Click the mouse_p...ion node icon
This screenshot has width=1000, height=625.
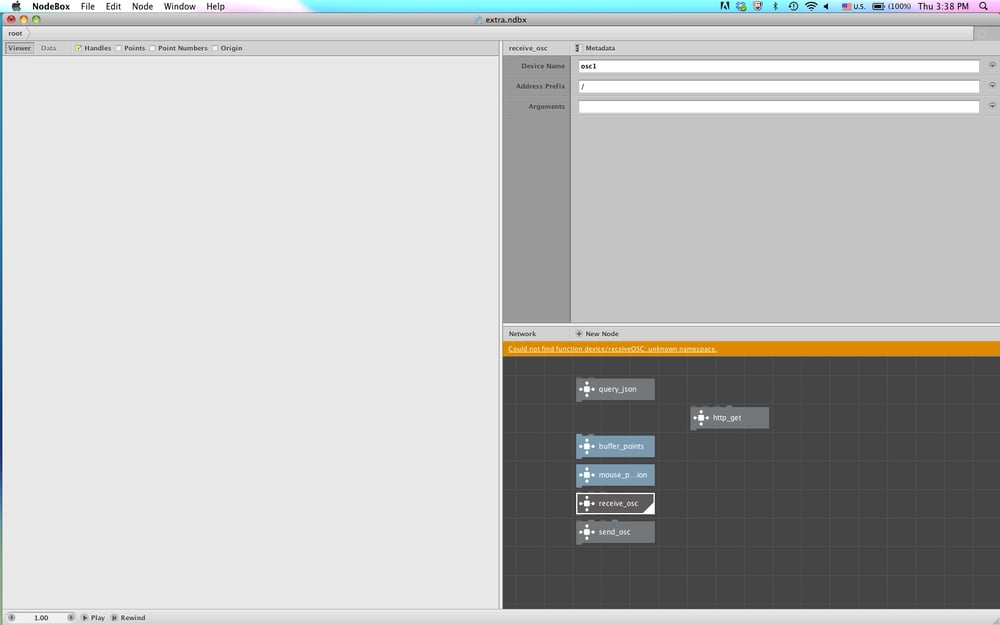(x=586, y=475)
